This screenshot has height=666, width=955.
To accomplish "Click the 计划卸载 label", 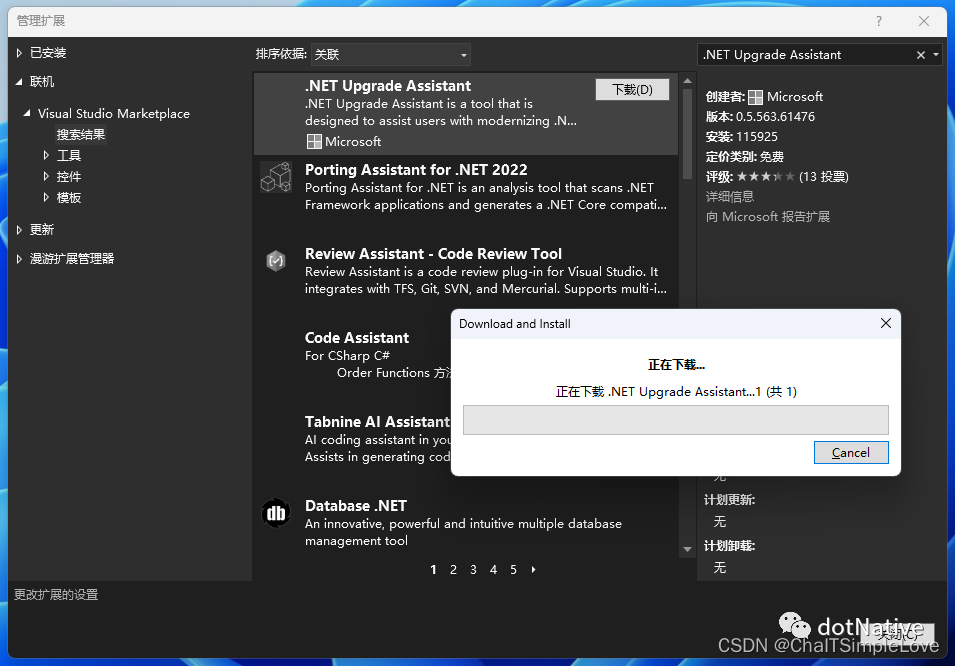I will (729, 546).
